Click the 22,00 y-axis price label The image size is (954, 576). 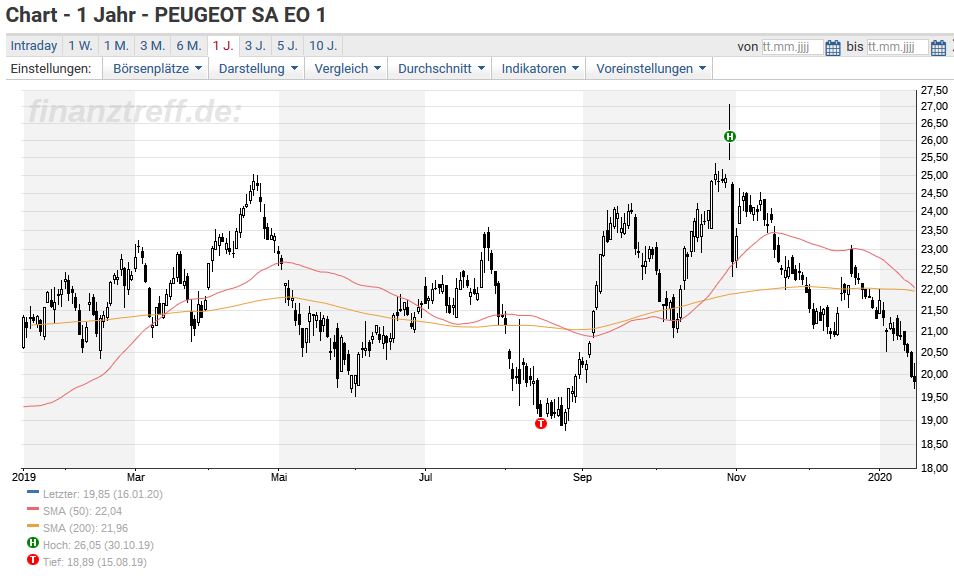(x=934, y=290)
